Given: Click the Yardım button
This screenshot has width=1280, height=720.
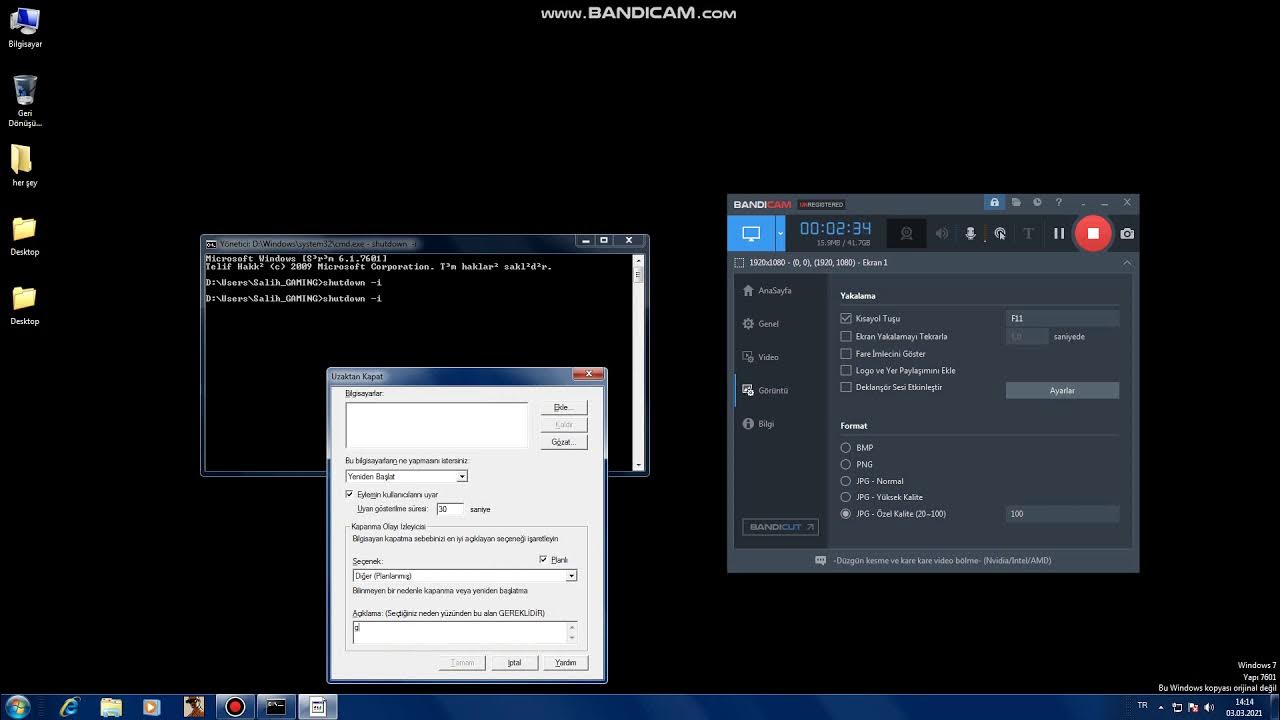Looking at the screenshot, I should (x=566, y=663).
